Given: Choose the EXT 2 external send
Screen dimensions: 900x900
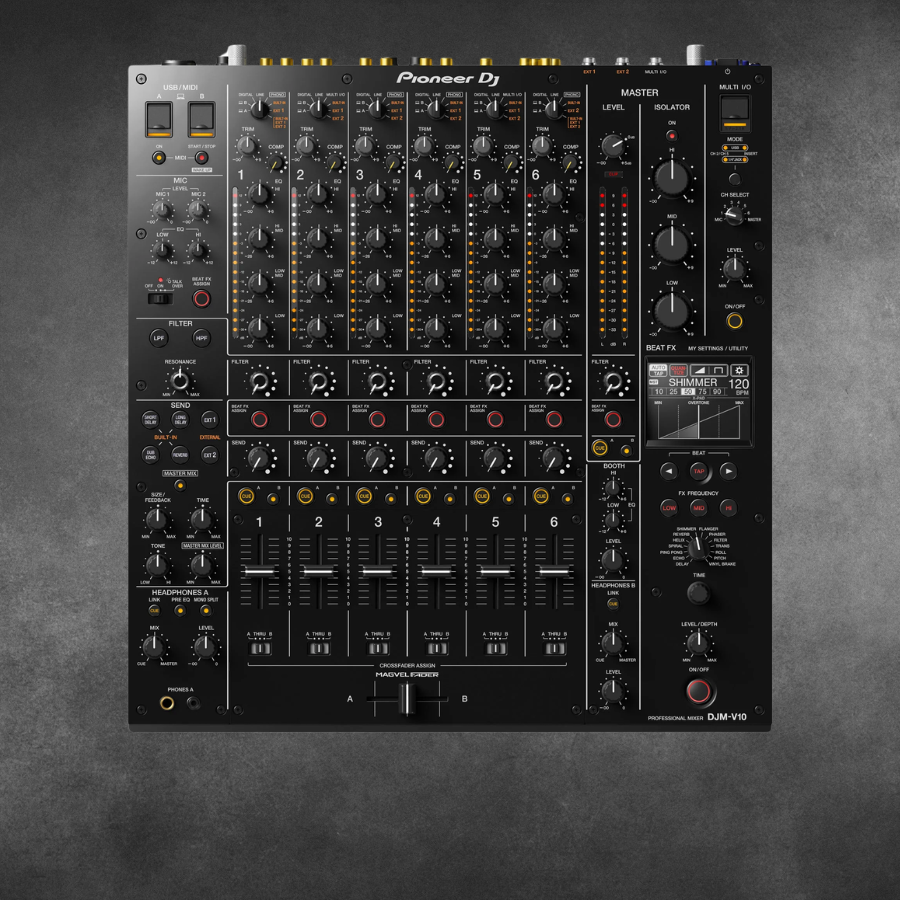Looking at the screenshot, I should pos(210,455).
